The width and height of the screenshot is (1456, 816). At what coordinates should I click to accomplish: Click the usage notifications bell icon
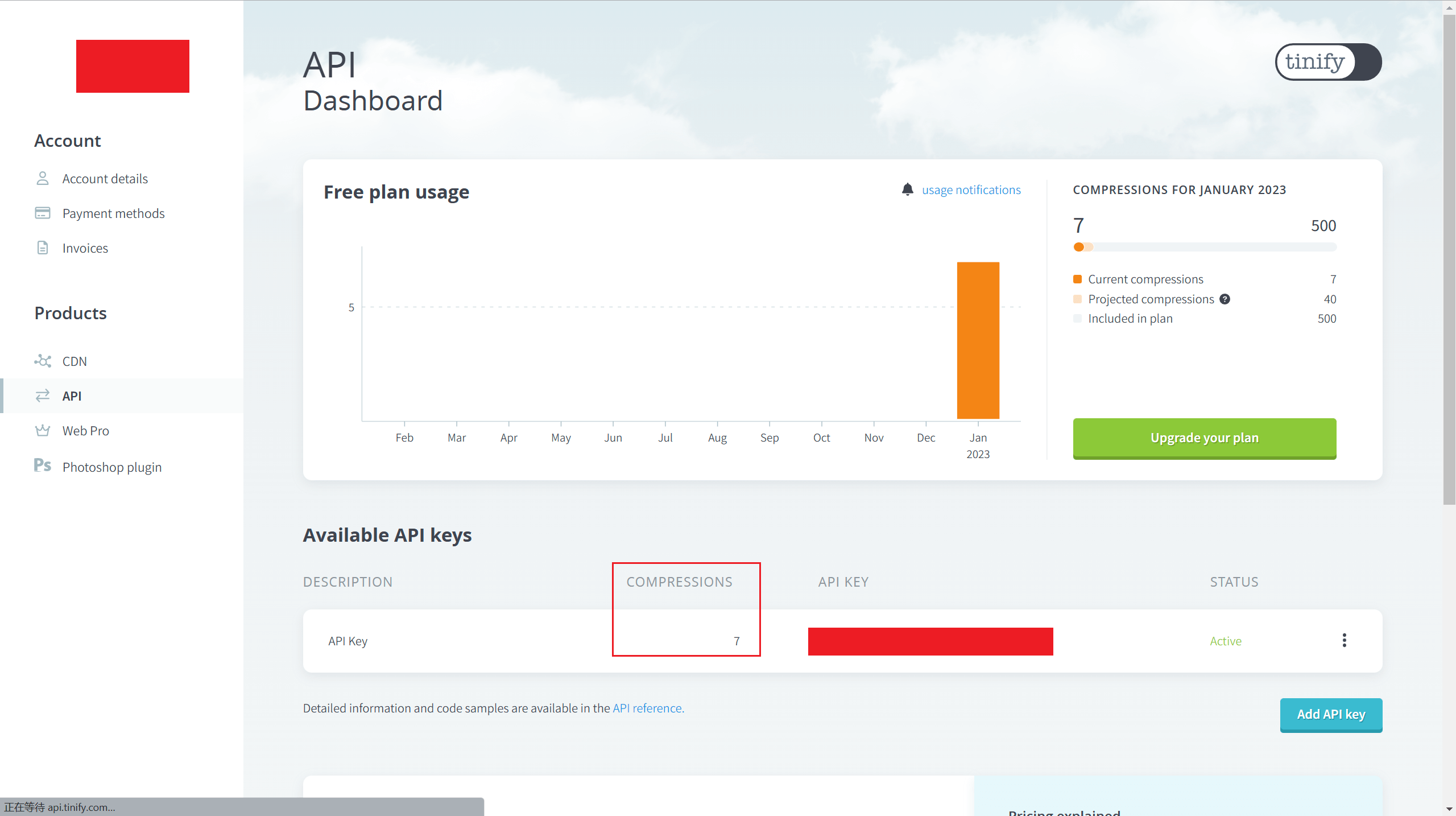point(908,189)
